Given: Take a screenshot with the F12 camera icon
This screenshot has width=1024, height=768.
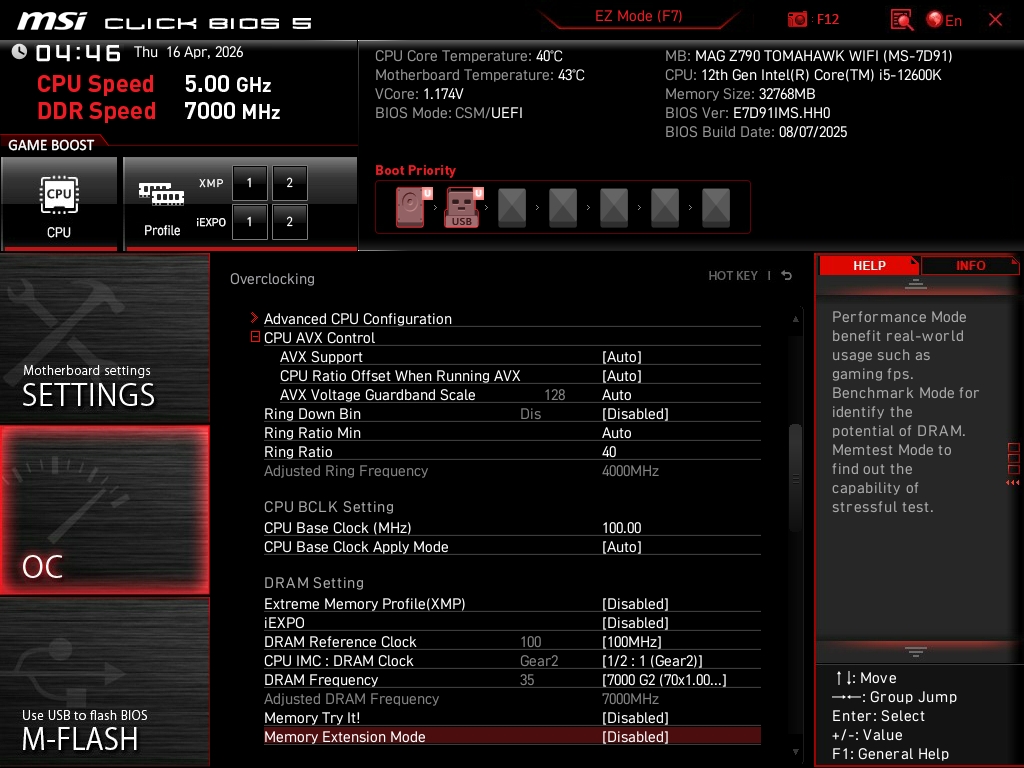Looking at the screenshot, I should tap(797, 20).
